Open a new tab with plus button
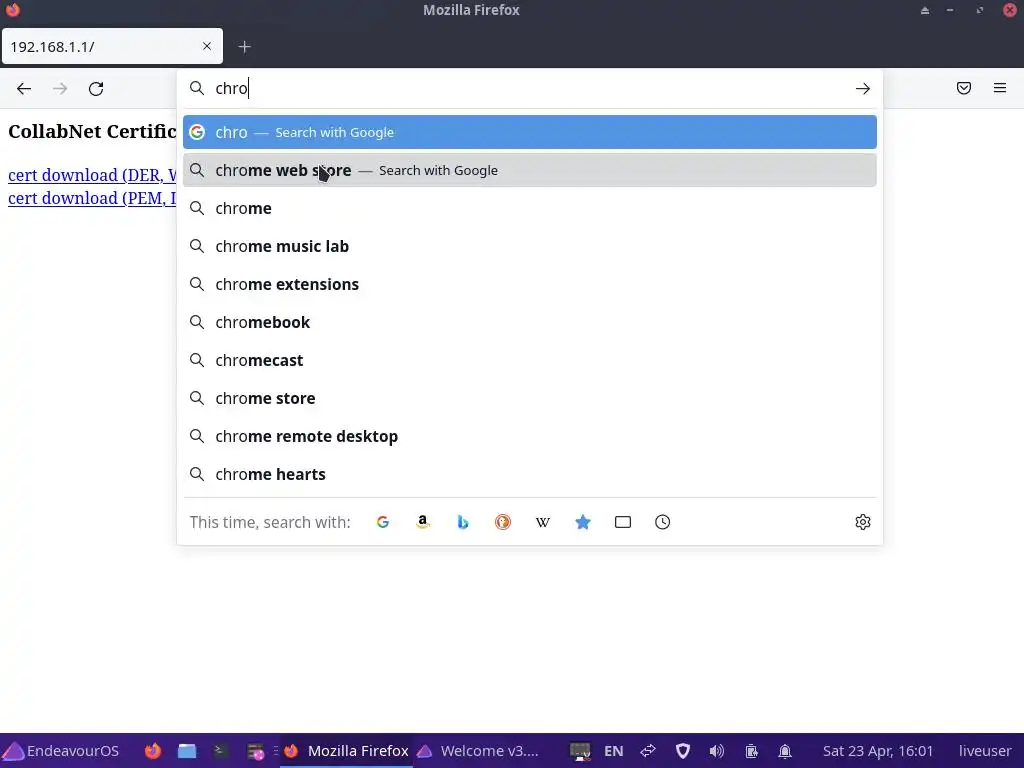 coord(244,47)
